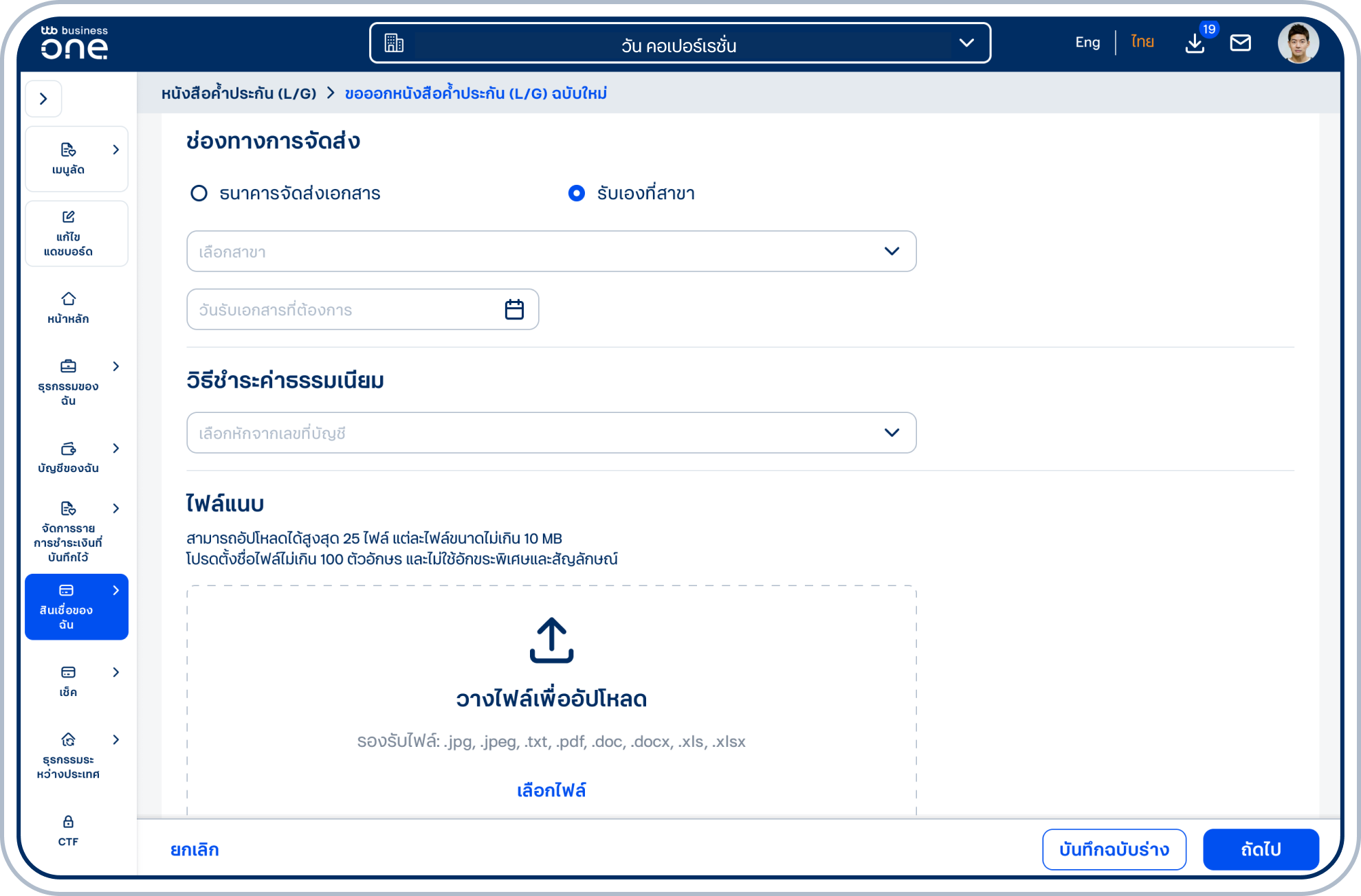Select ธนาคารจัดส่งเอกสาร radio option
This screenshot has width=1361, height=896.
(x=199, y=193)
